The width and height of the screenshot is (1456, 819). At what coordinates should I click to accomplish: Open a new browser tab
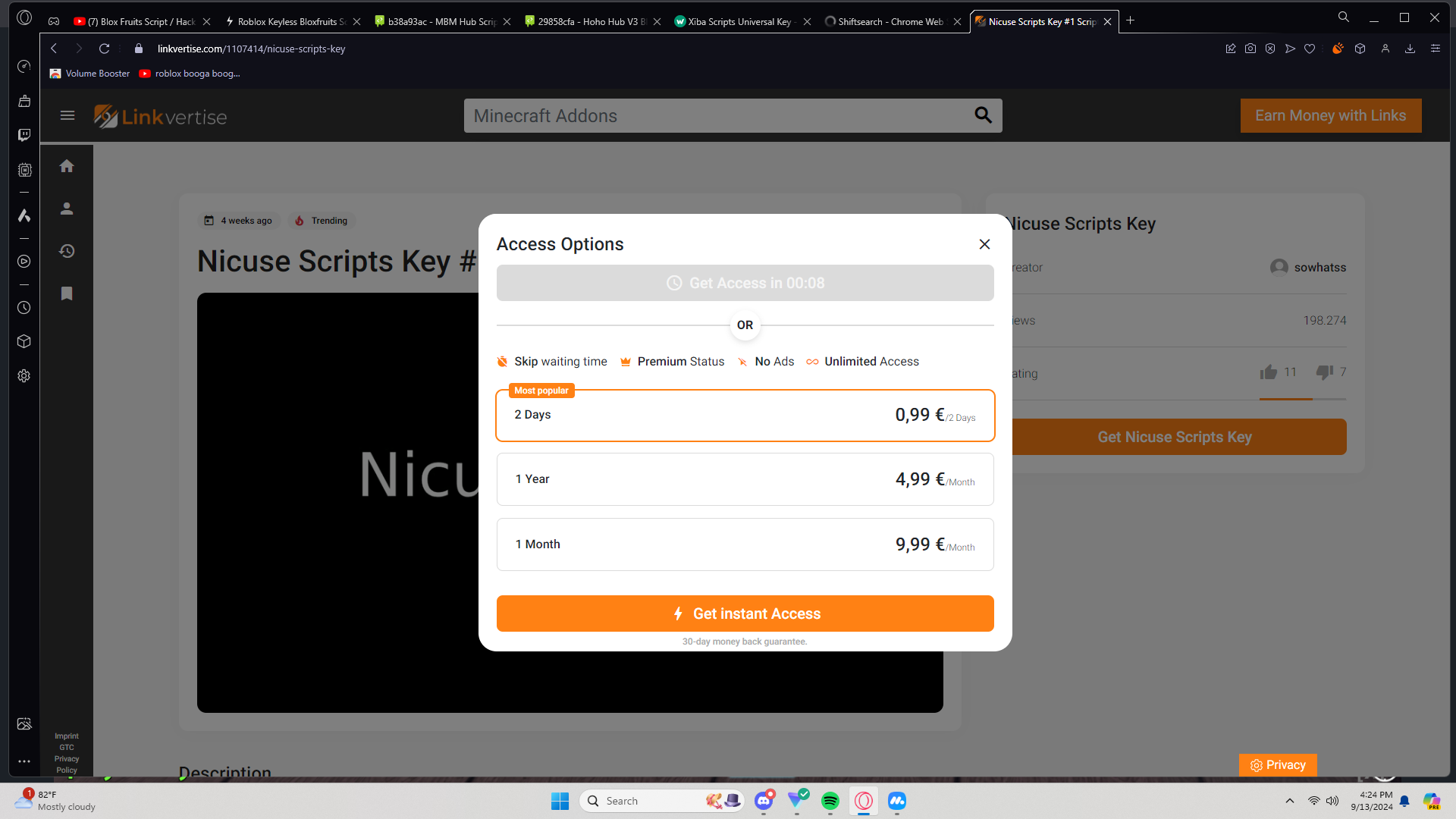(x=1130, y=20)
